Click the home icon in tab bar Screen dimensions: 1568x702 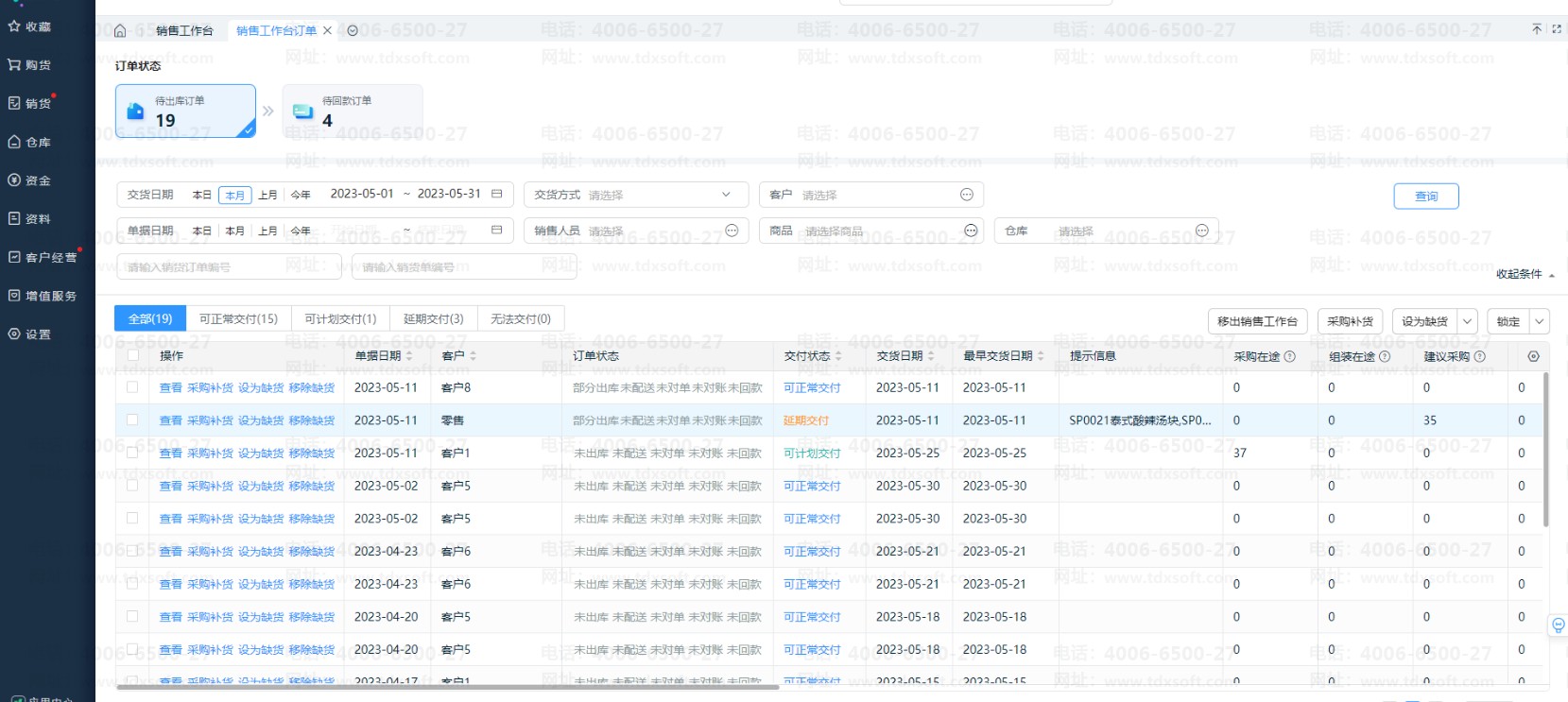(120, 31)
